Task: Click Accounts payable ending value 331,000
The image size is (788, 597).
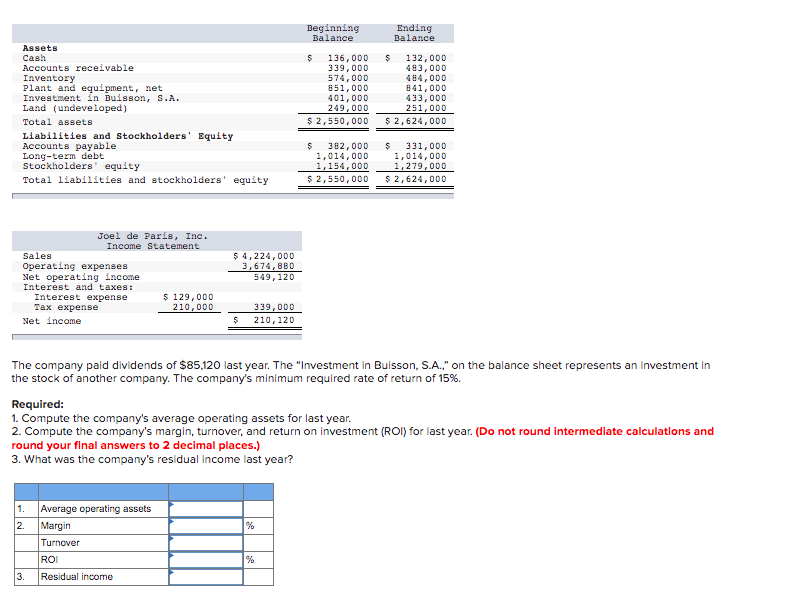Action: click(x=426, y=146)
